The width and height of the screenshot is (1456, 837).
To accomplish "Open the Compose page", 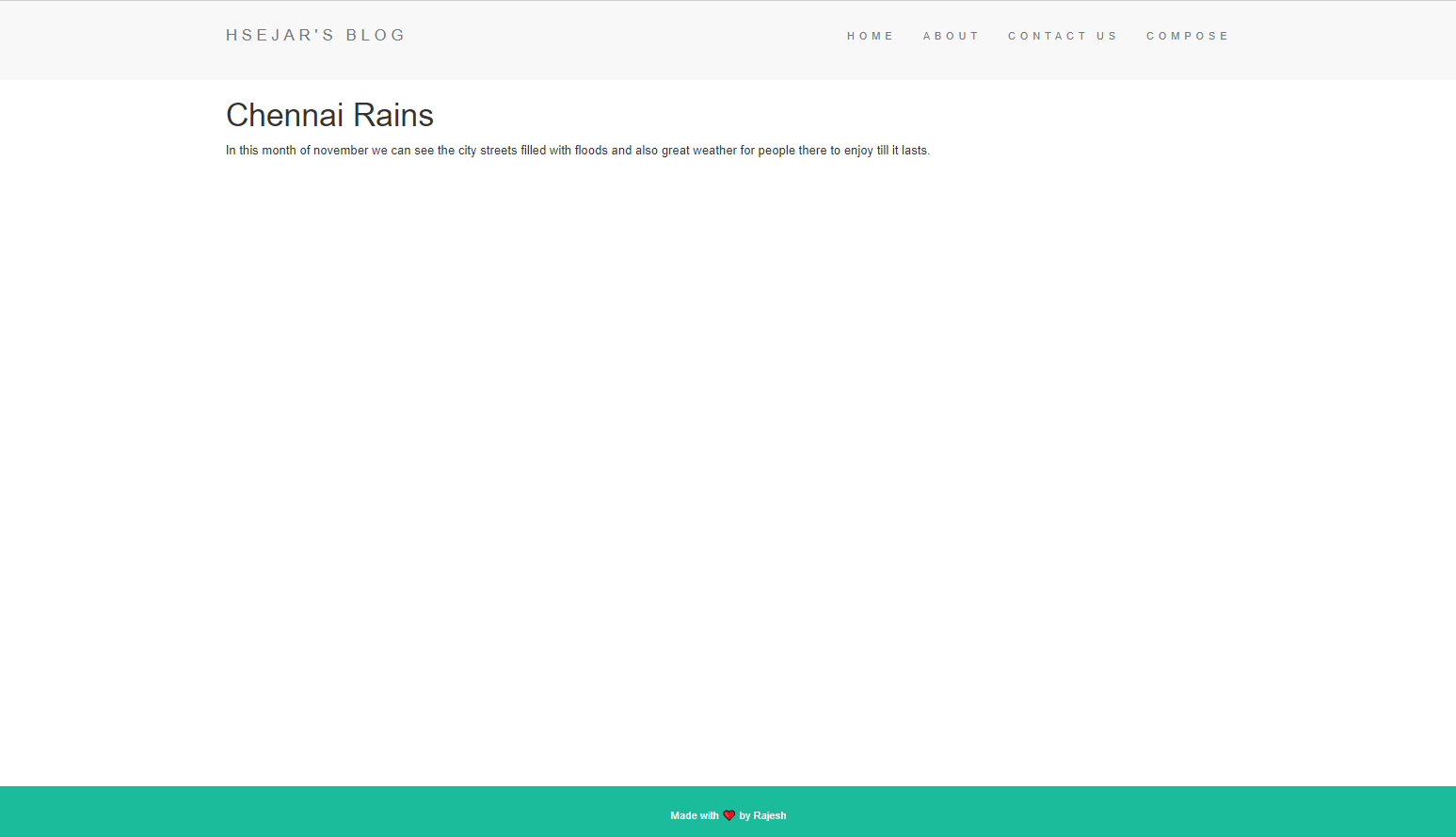I will 1187,36.
